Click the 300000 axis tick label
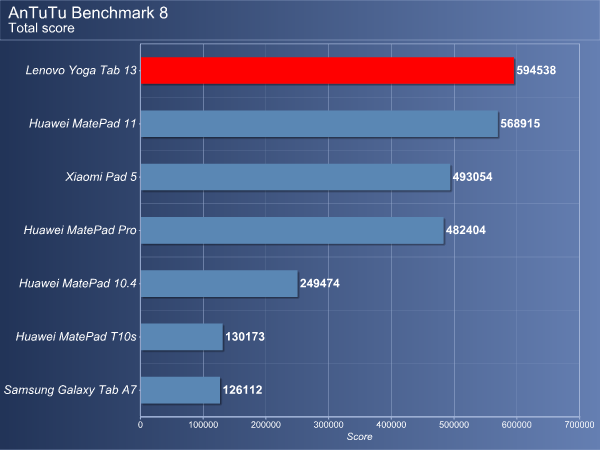 pos(328,425)
